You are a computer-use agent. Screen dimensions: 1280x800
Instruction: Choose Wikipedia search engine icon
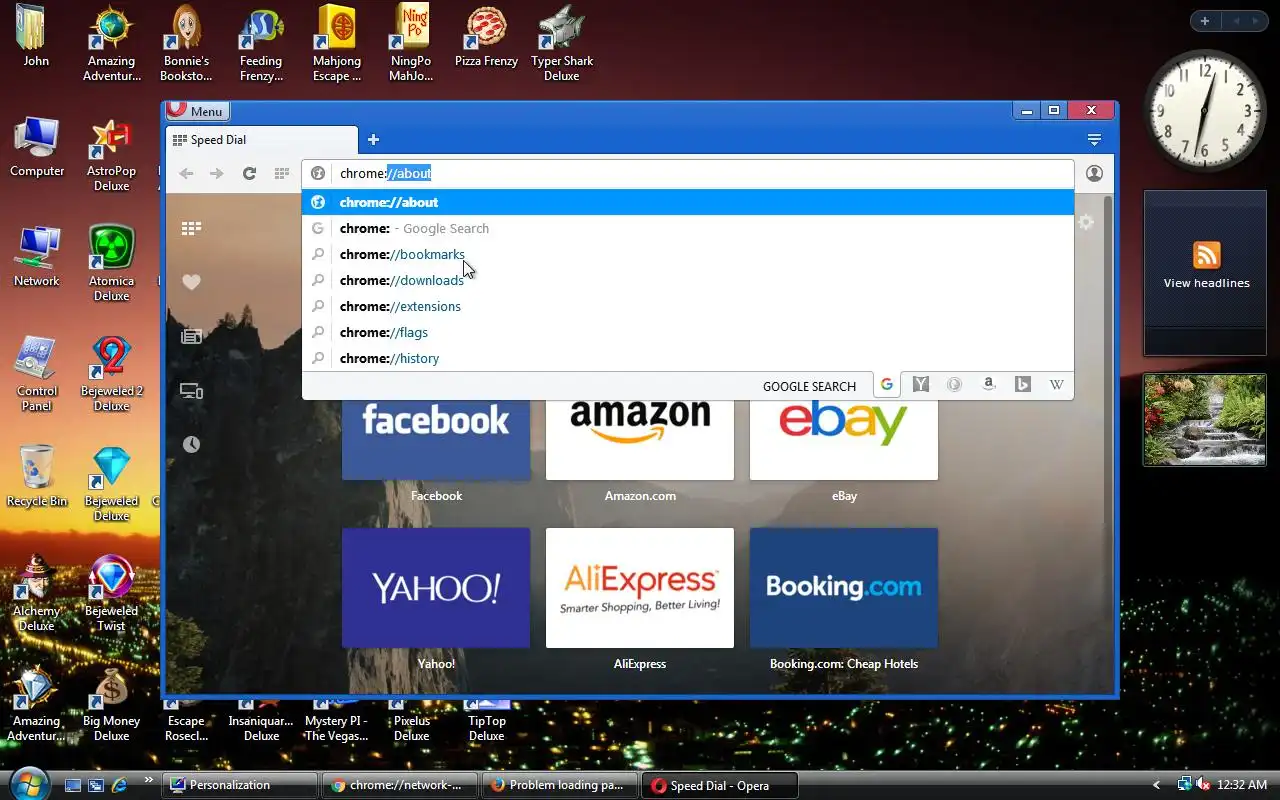1057,385
